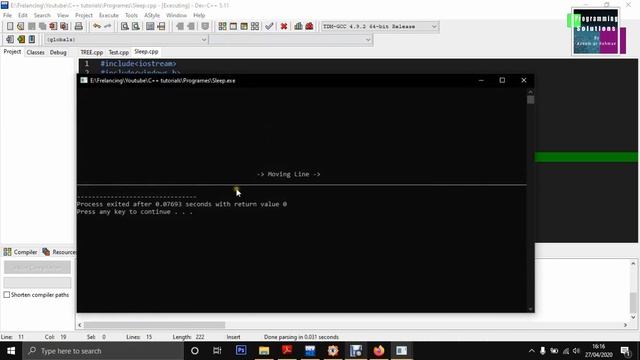Viewport: 640px width, 360px height.
Task: Click the #include<iostream> code line
Action: point(138,64)
